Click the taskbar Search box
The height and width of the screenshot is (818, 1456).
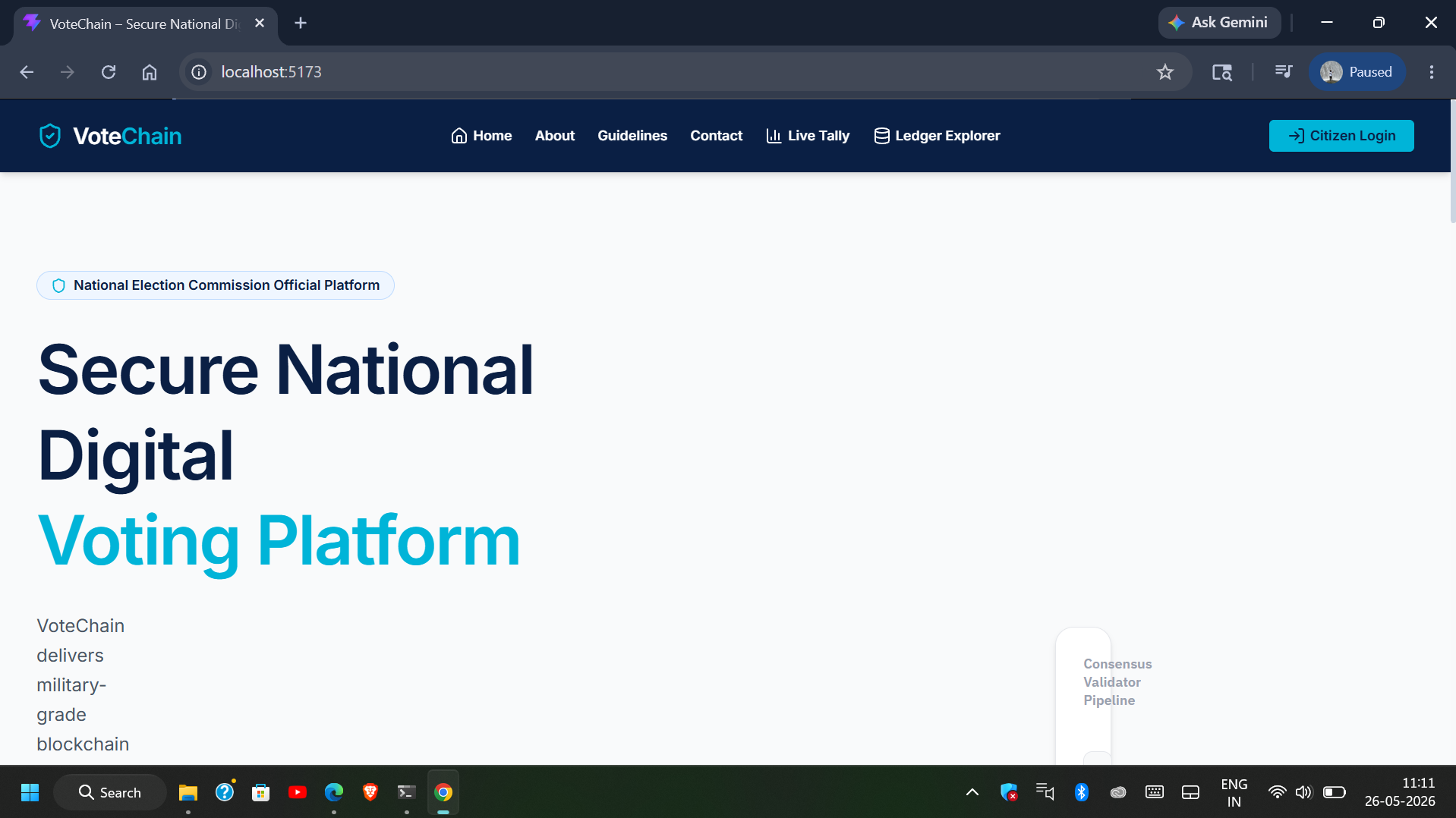click(110, 792)
